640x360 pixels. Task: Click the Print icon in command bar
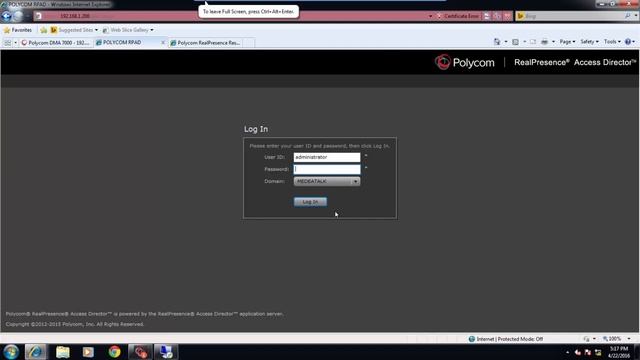coord(544,42)
